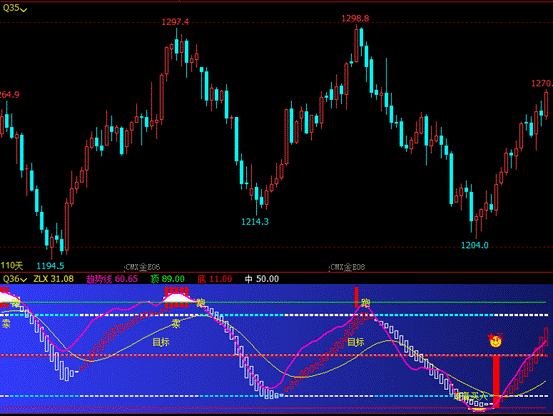Image resolution: width=553 pixels, height=416 pixels.
Task: Click the 底 11.00 indicator label
Action: [215, 279]
